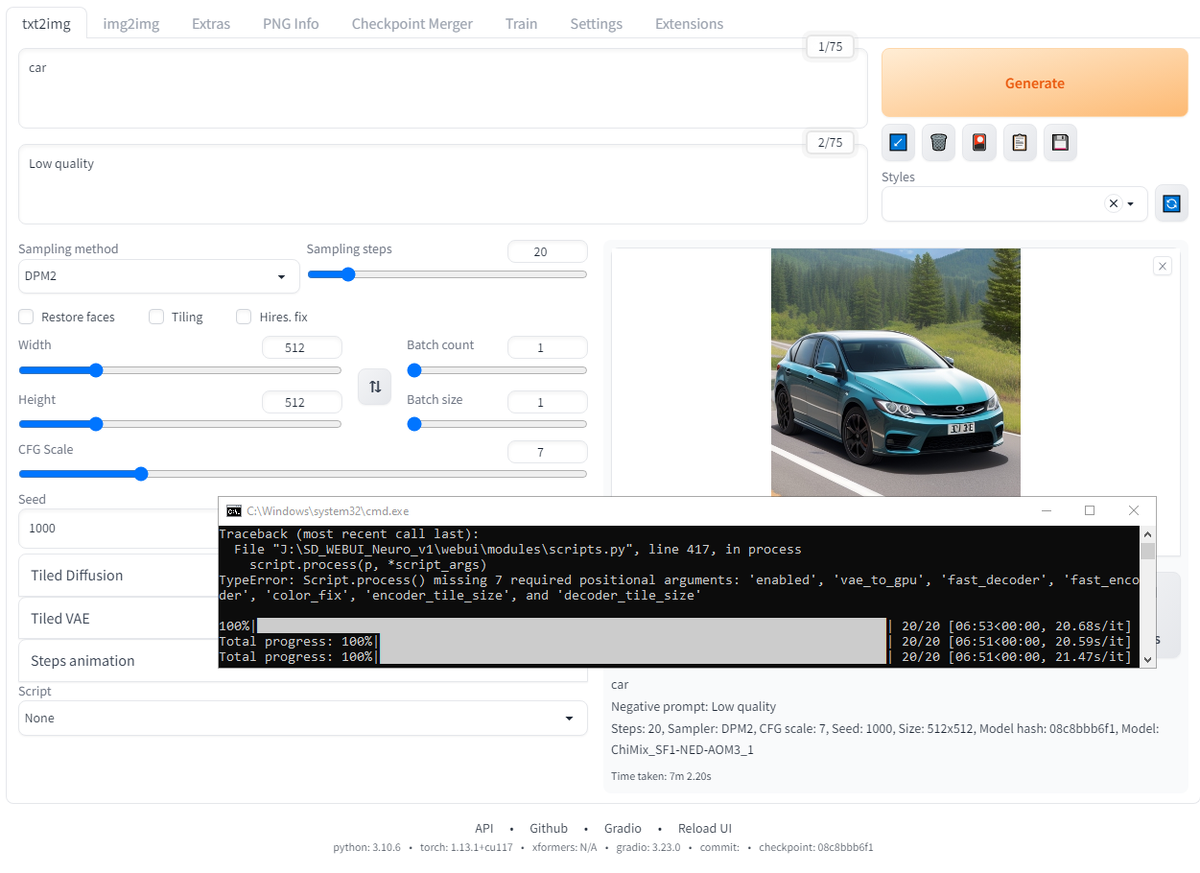Open the Script dropdown showing None
The width and height of the screenshot is (1200, 873).
pos(303,718)
